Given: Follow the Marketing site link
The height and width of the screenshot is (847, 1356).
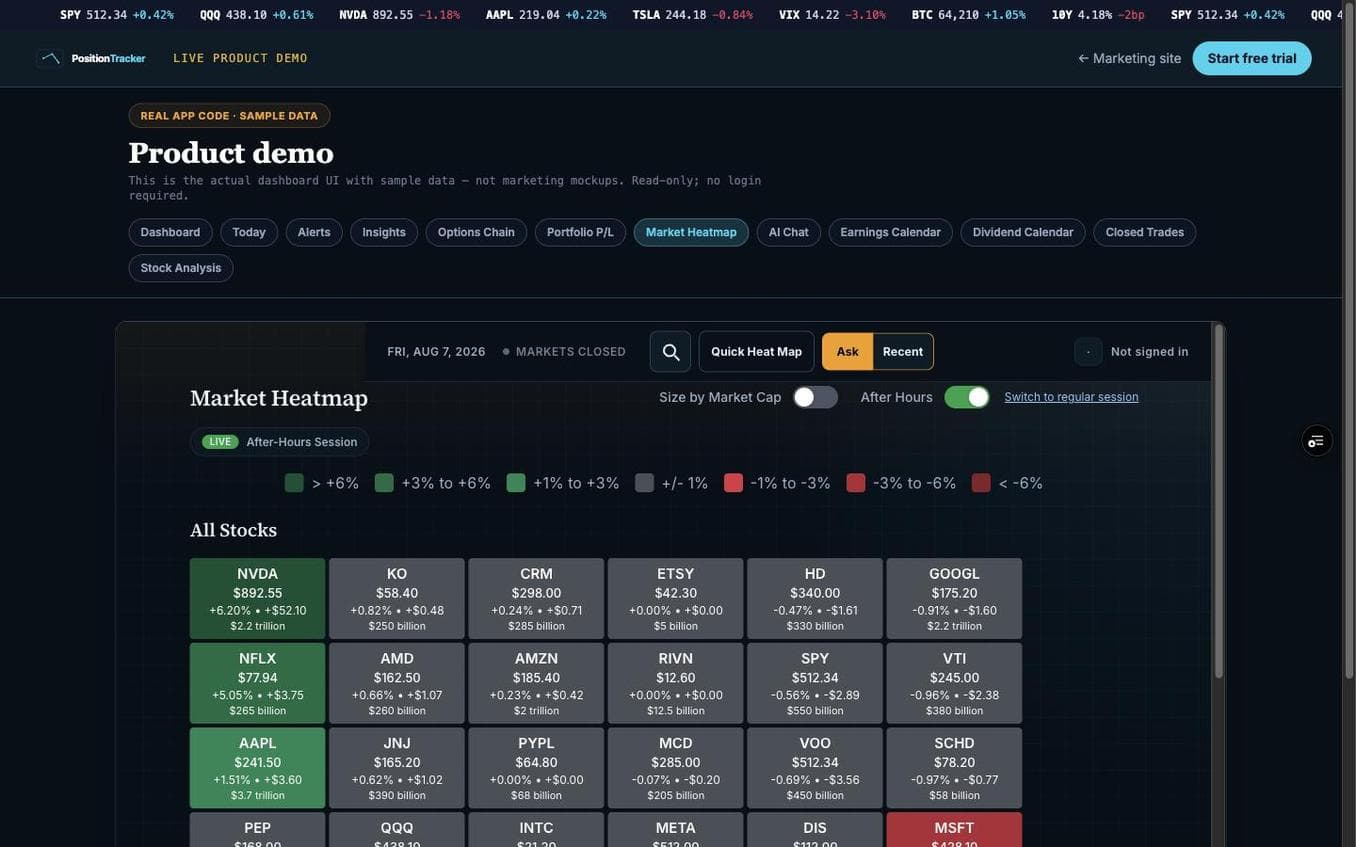Looking at the screenshot, I should (x=1130, y=58).
